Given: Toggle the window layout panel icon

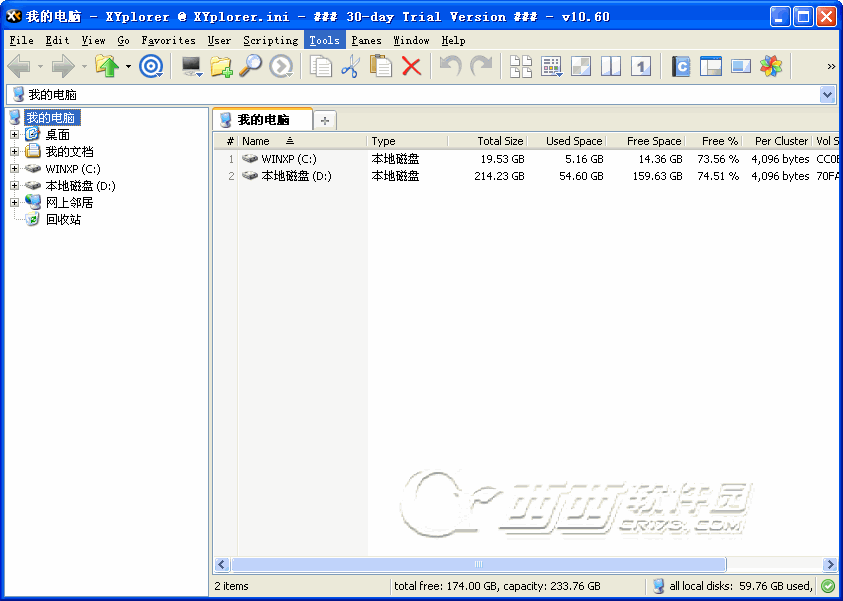Looking at the screenshot, I should tap(711, 67).
